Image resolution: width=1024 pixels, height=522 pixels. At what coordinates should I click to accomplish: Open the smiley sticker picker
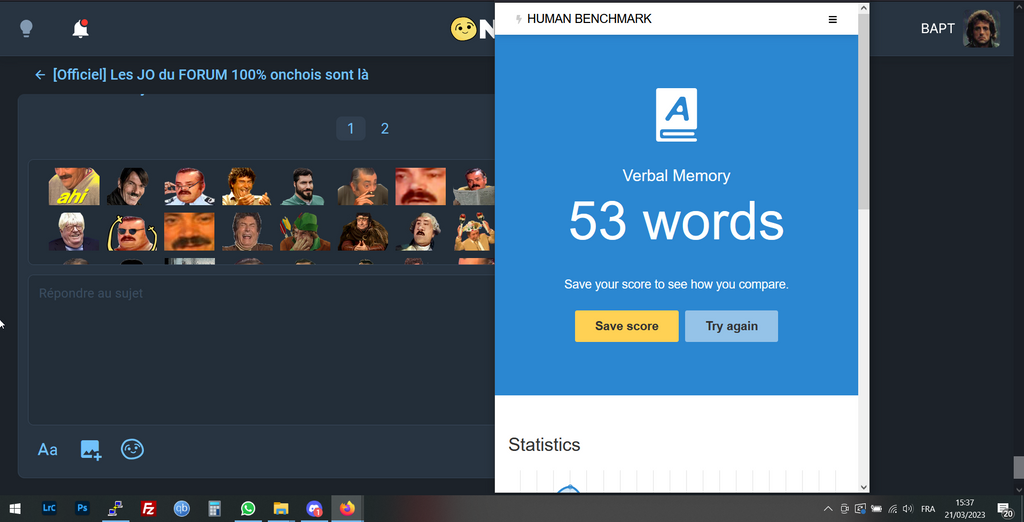click(x=132, y=450)
